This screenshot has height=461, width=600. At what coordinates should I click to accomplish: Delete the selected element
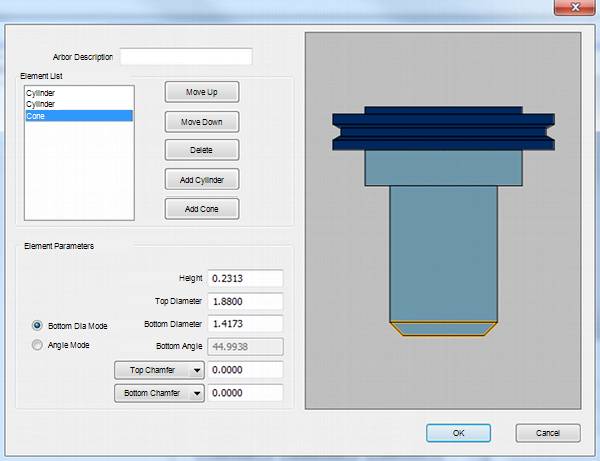pyautogui.click(x=203, y=150)
